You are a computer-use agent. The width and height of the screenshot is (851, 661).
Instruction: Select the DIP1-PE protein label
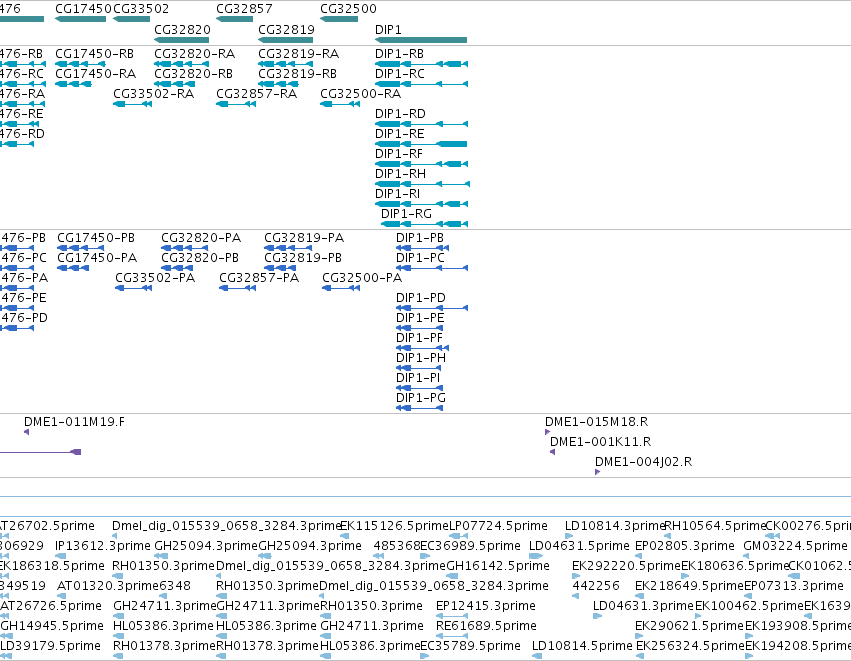[x=421, y=319]
